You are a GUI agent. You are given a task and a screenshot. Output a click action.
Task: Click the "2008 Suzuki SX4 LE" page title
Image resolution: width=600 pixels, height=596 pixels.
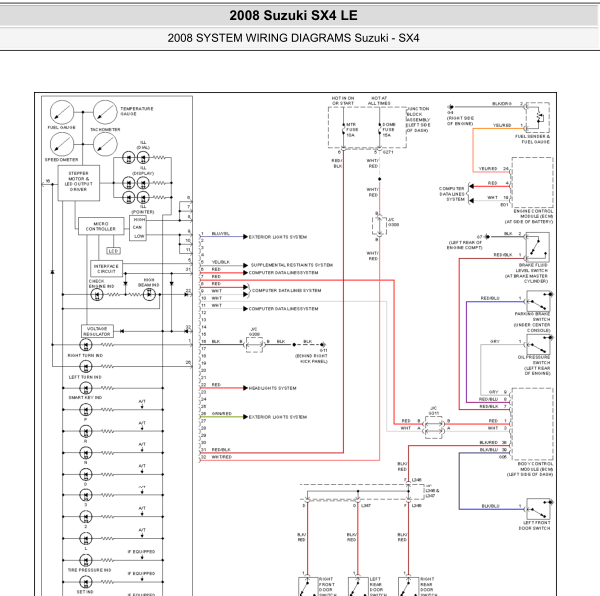(293, 16)
